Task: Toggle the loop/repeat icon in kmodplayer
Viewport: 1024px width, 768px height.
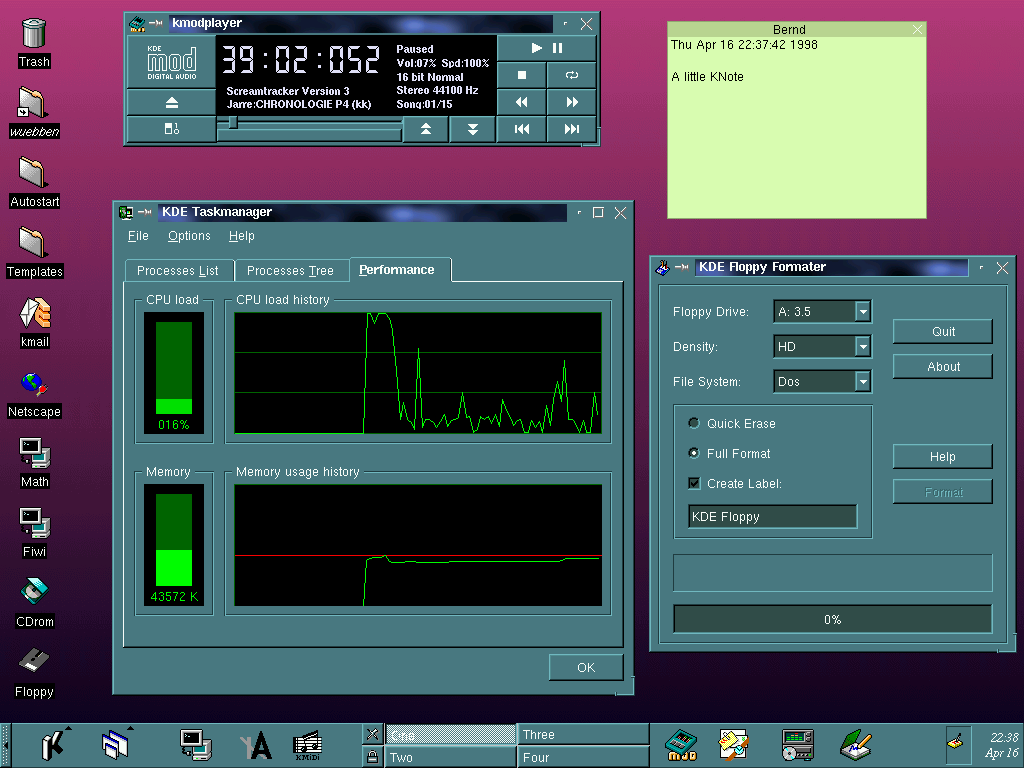Action: point(571,75)
